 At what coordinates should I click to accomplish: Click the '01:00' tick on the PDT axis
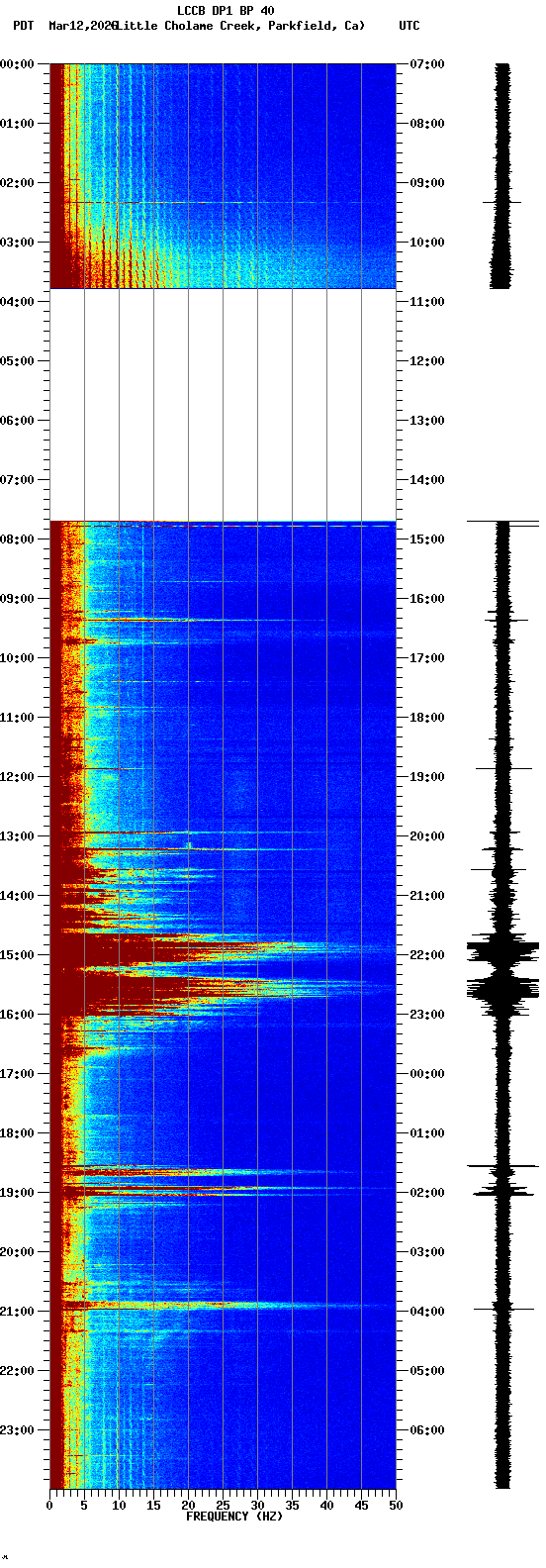click(17, 123)
